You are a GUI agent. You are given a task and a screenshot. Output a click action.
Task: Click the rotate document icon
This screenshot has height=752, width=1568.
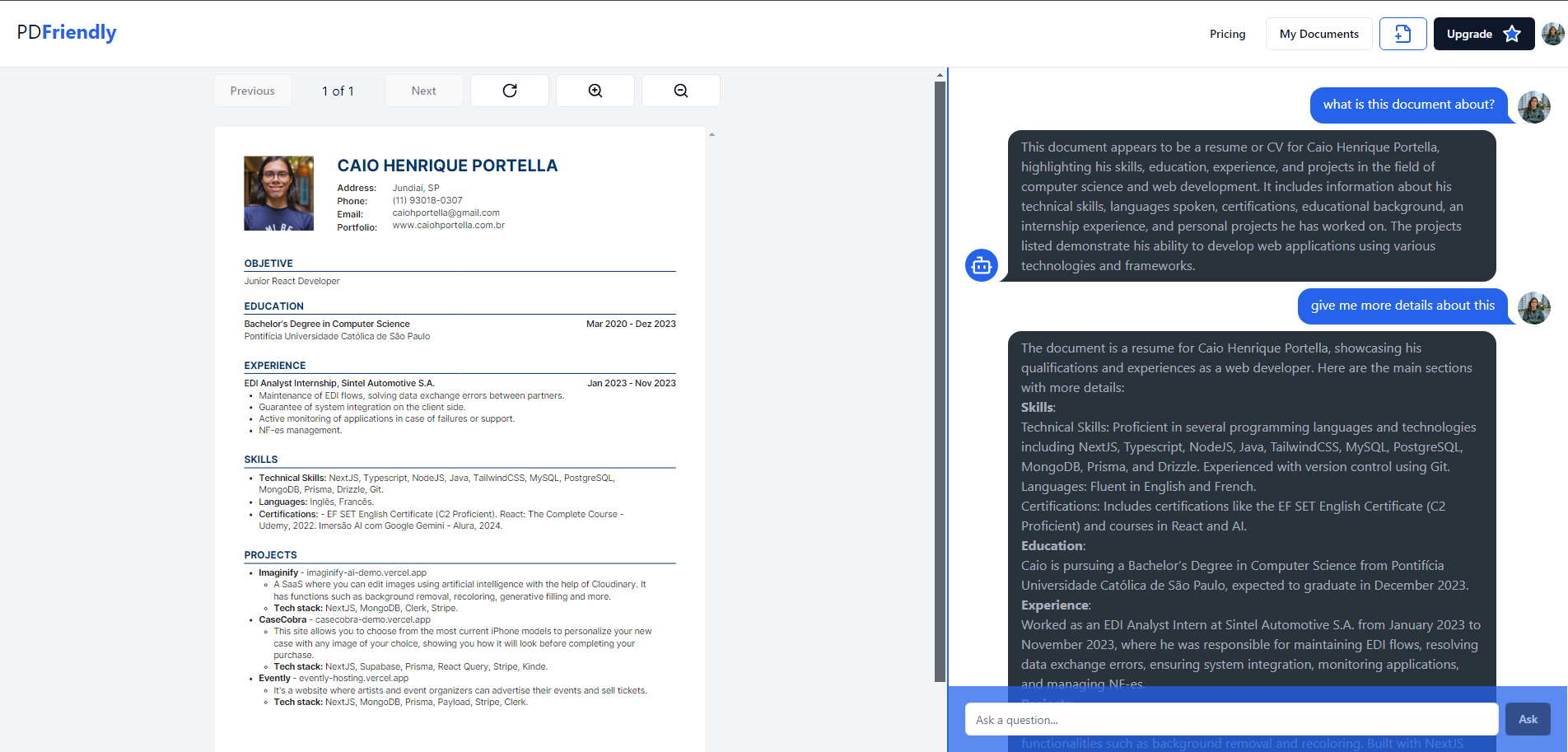coord(510,91)
